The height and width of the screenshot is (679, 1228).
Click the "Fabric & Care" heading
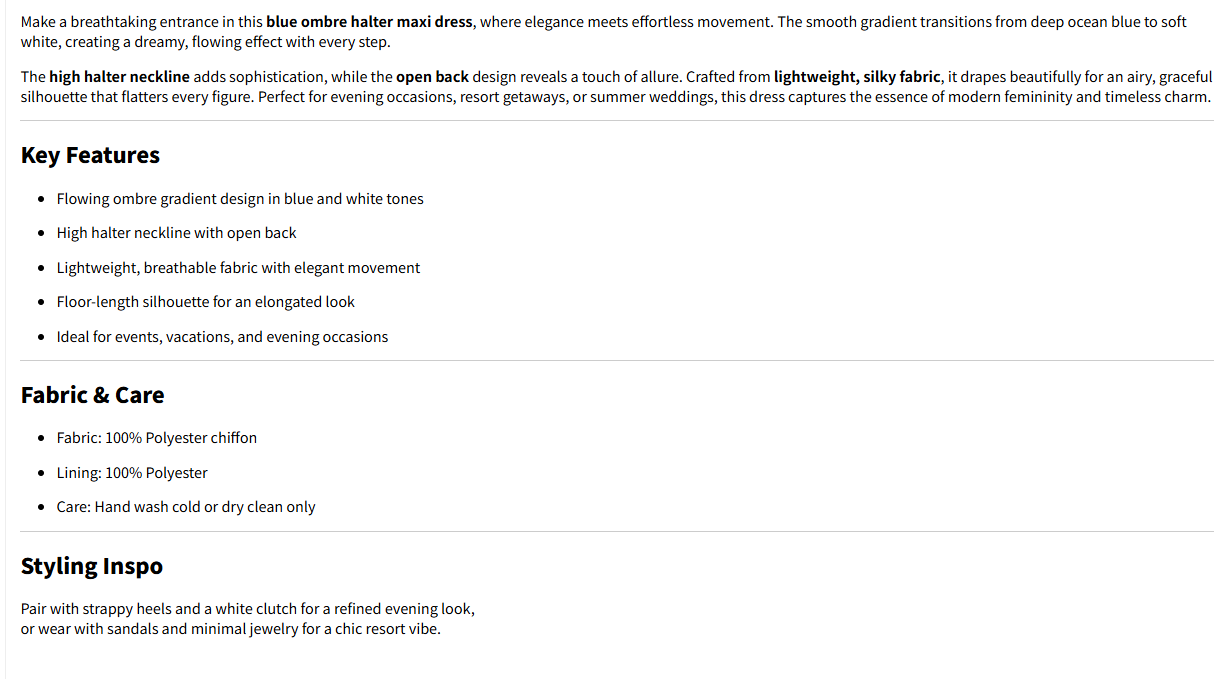92,395
